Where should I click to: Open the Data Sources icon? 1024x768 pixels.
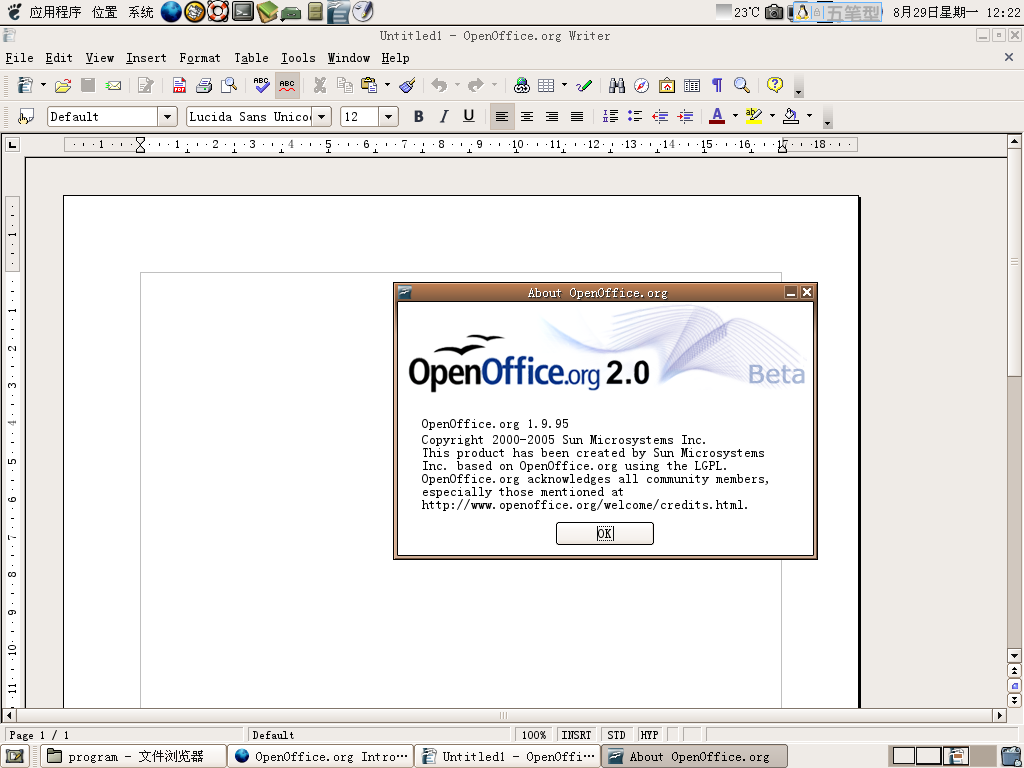[692, 85]
